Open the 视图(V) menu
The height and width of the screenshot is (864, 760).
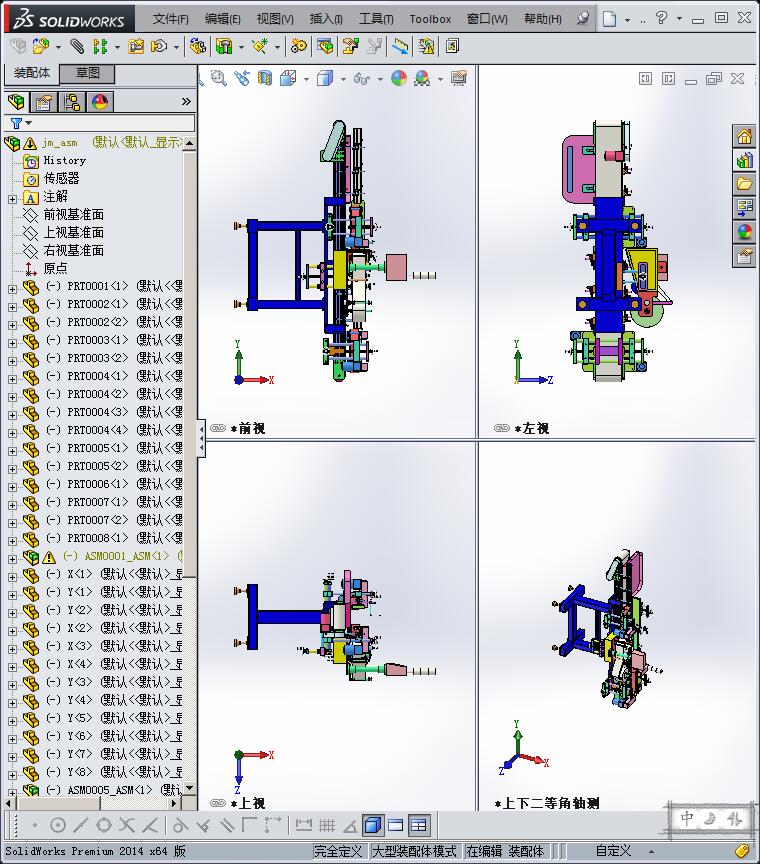274,19
